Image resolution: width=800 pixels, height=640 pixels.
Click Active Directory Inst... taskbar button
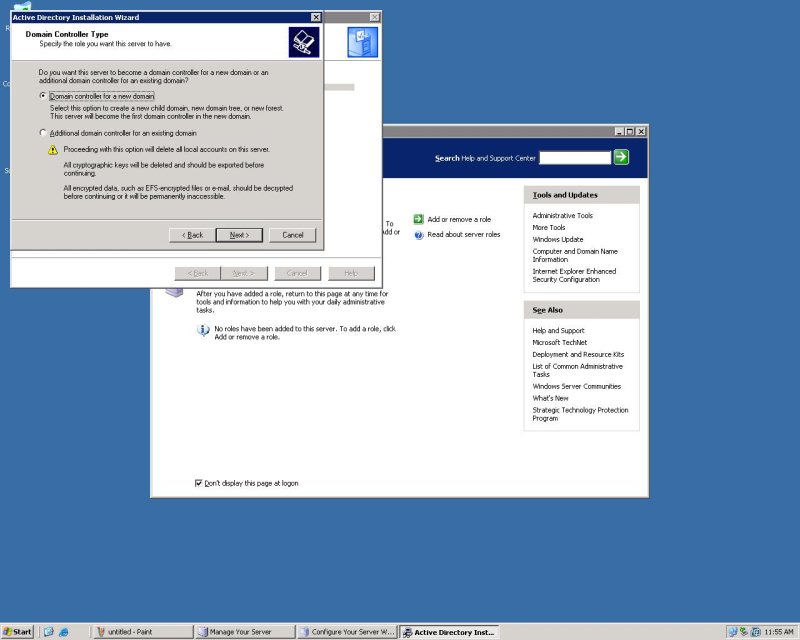[x=449, y=632]
